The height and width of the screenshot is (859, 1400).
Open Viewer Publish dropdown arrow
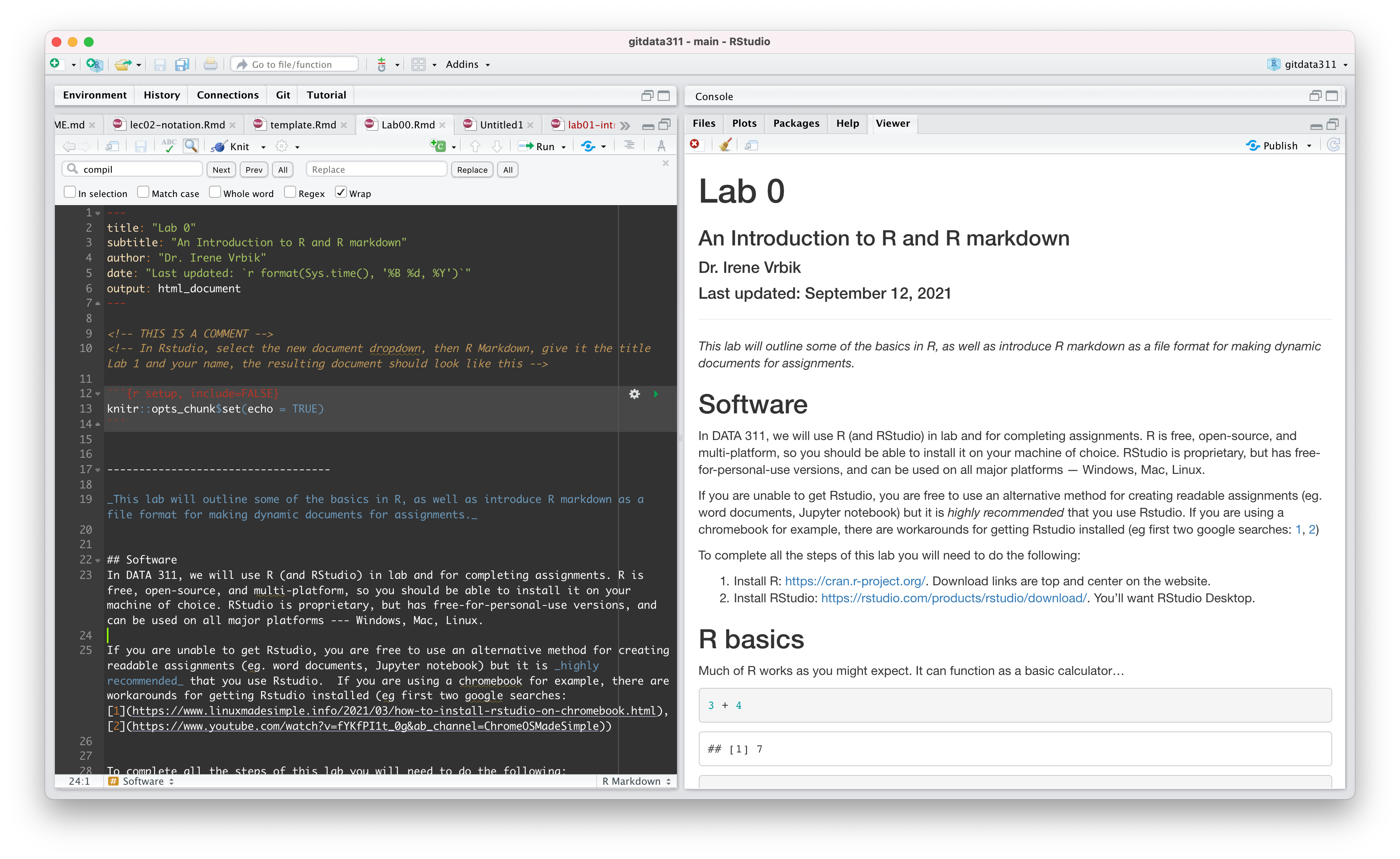pos(1309,146)
